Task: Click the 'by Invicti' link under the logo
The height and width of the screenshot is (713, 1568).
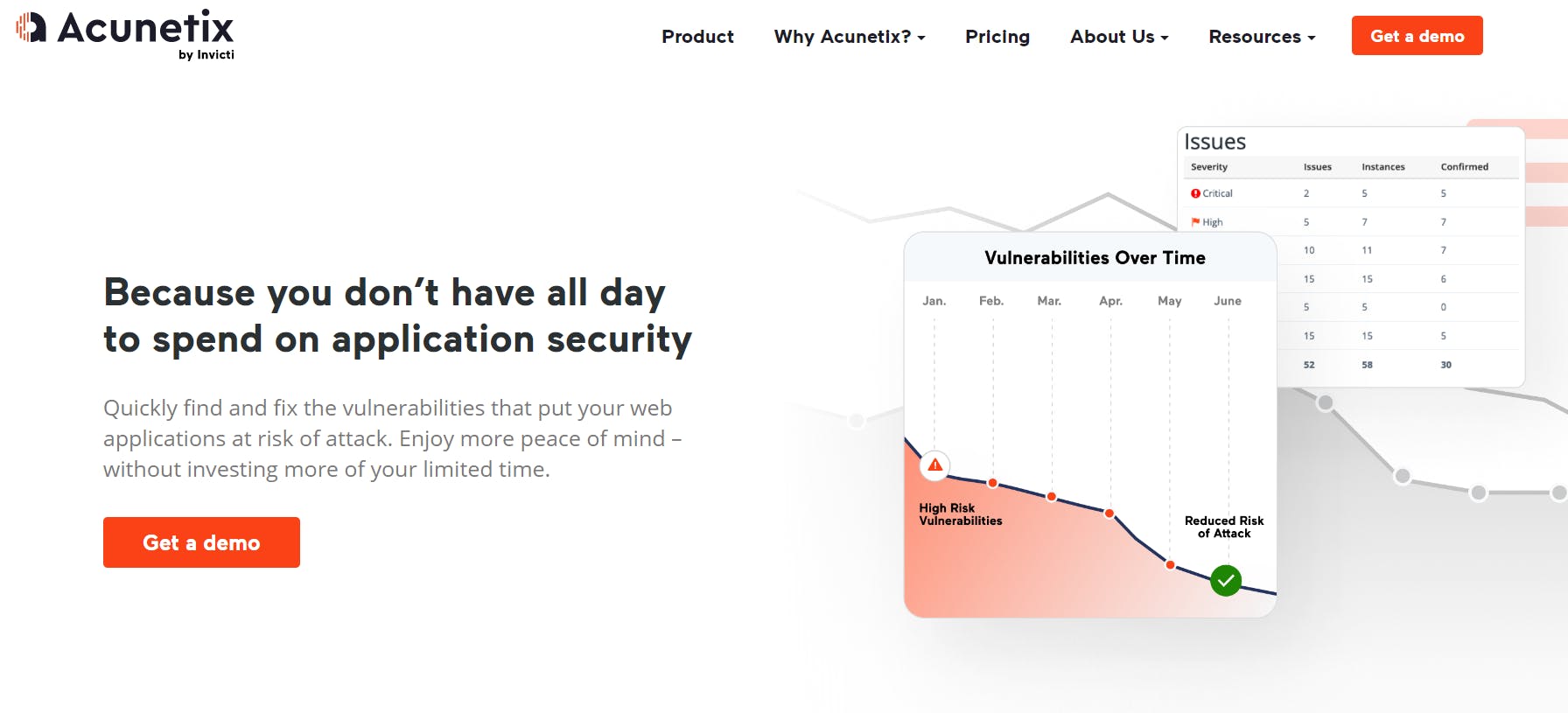Action: click(x=206, y=56)
